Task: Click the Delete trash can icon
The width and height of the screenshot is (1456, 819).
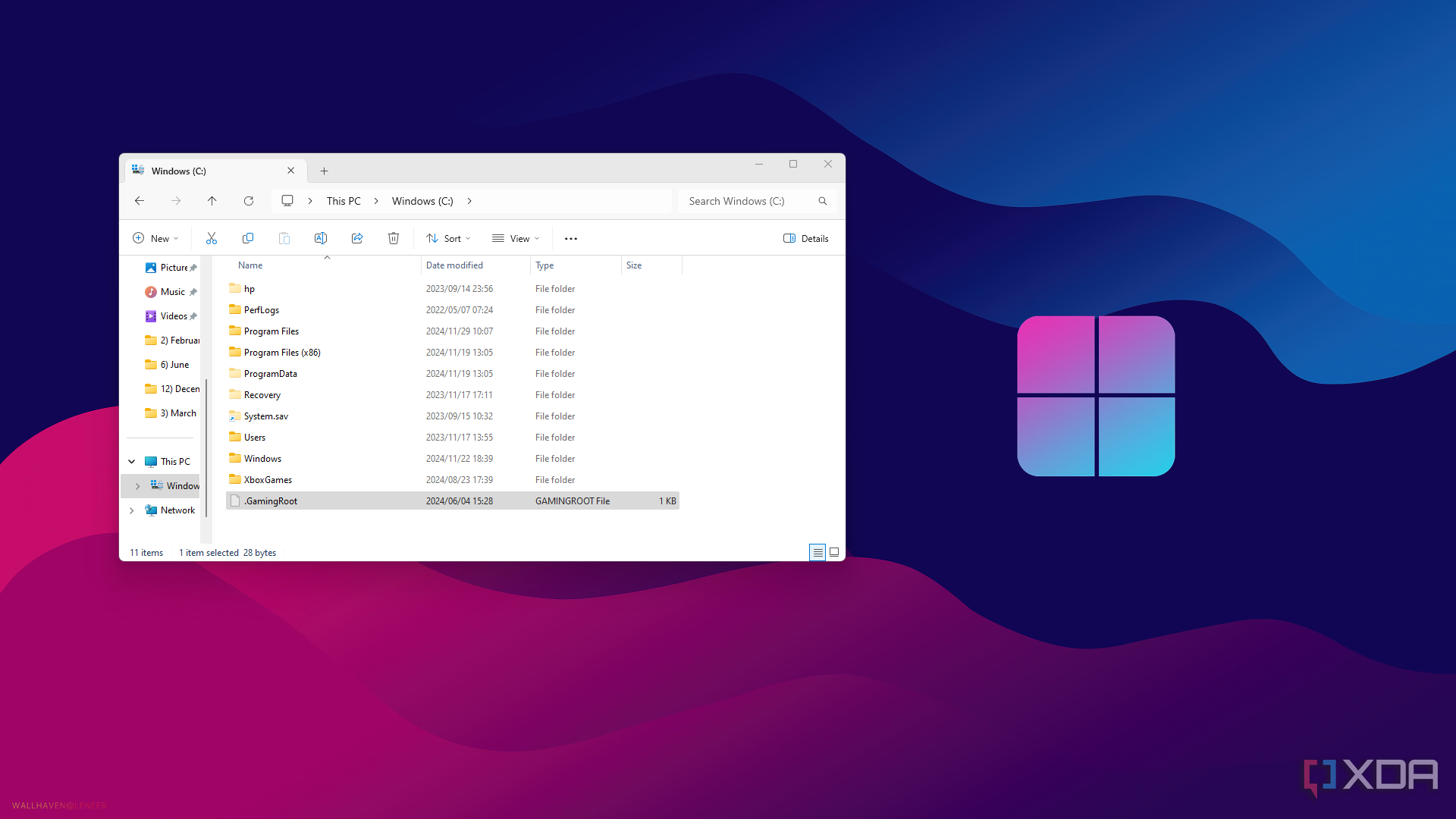Action: pyautogui.click(x=394, y=238)
